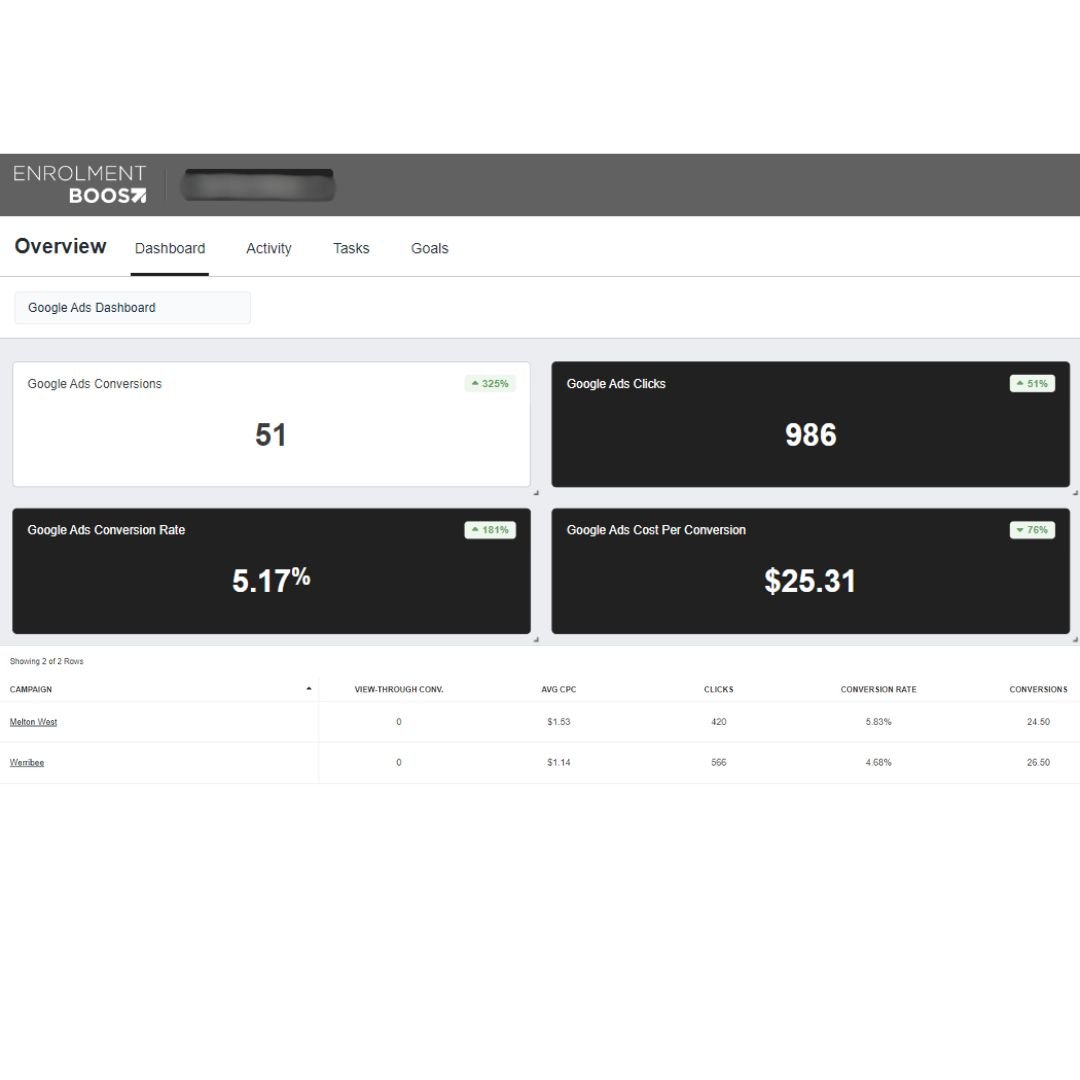The height and width of the screenshot is (1080, 1080).
Task: Go to the Tasks tab
Action: point(351,249)
